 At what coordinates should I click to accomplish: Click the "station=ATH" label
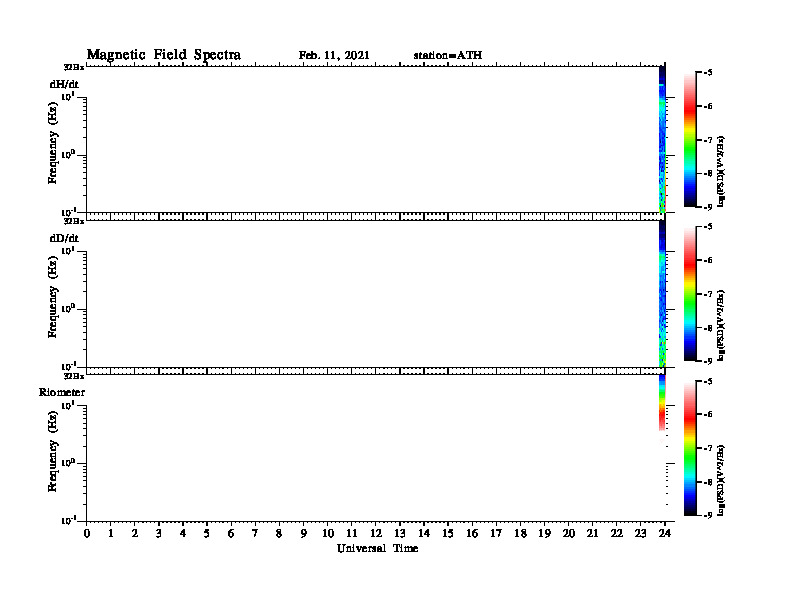448,55
